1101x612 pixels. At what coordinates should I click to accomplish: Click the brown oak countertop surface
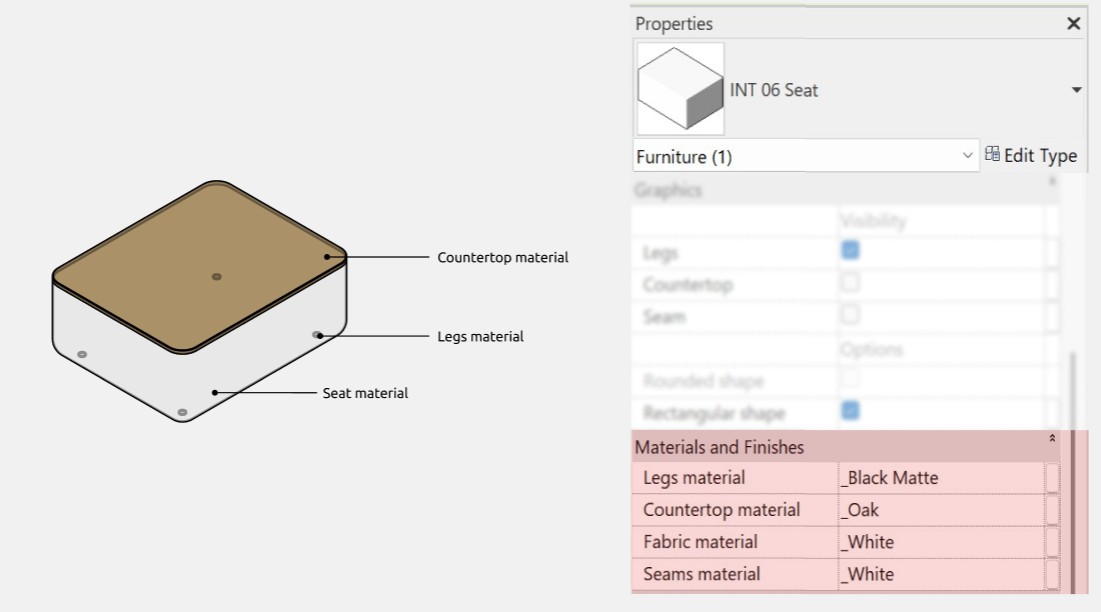tap(200, 267)
